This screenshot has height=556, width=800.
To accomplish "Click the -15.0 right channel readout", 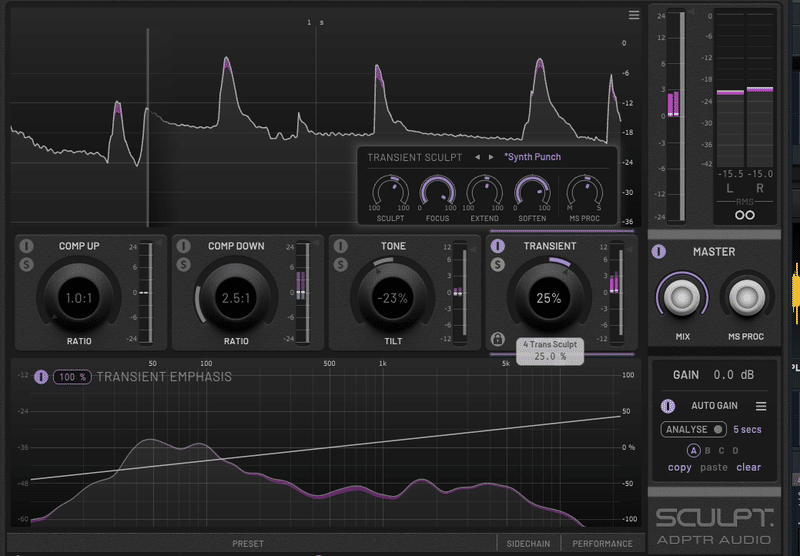I will click(x=760, y=174).
